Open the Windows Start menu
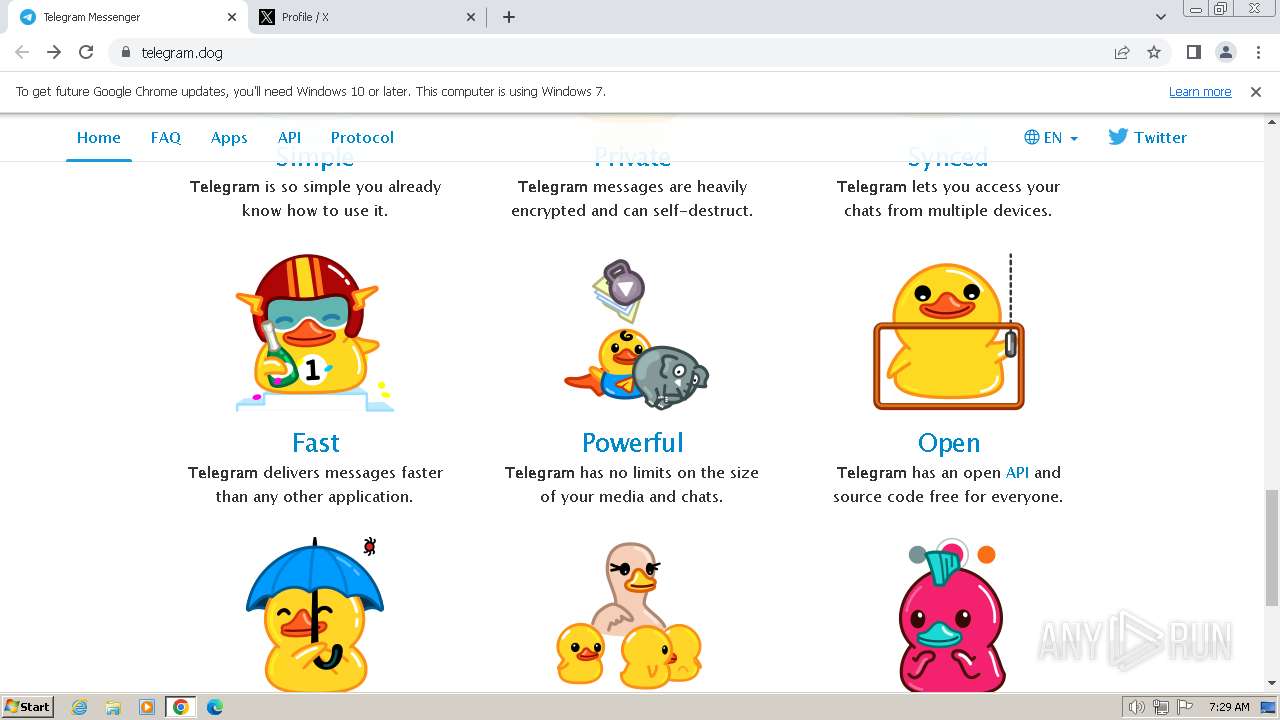 (27, 707)
